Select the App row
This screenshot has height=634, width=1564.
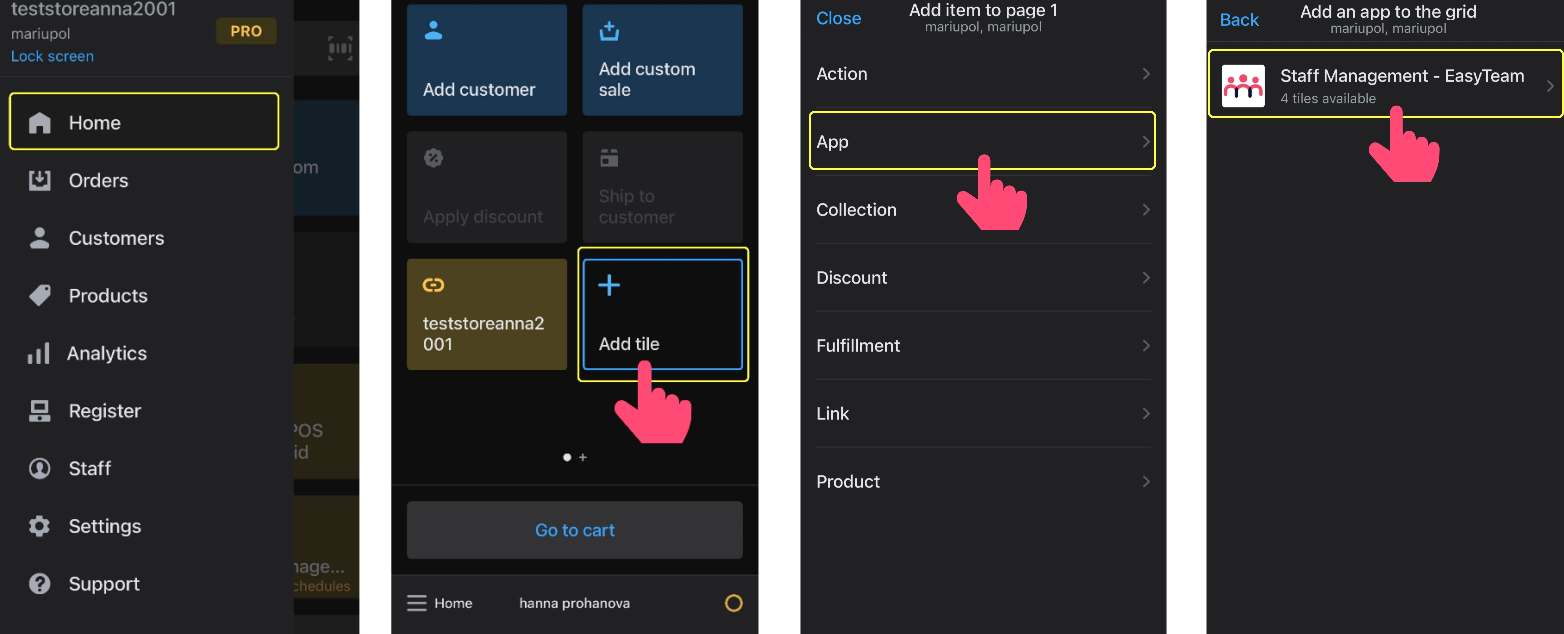(983, 141)
